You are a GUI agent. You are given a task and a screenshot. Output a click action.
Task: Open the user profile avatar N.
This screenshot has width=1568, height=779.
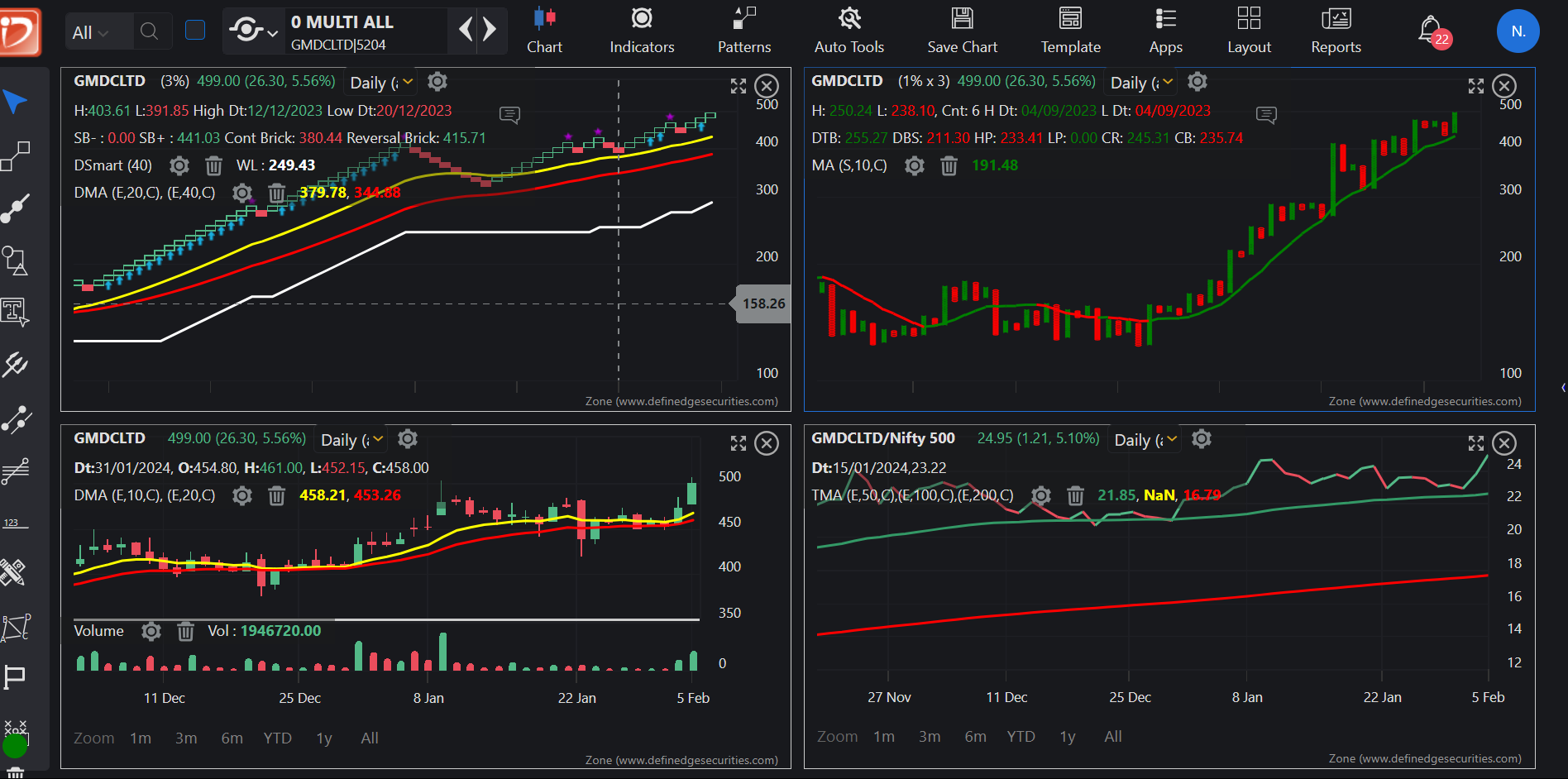tap(1518, 31)
